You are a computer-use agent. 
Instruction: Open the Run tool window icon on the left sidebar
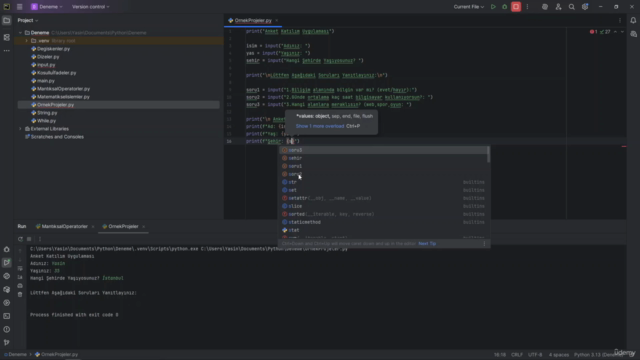[7, 262]
